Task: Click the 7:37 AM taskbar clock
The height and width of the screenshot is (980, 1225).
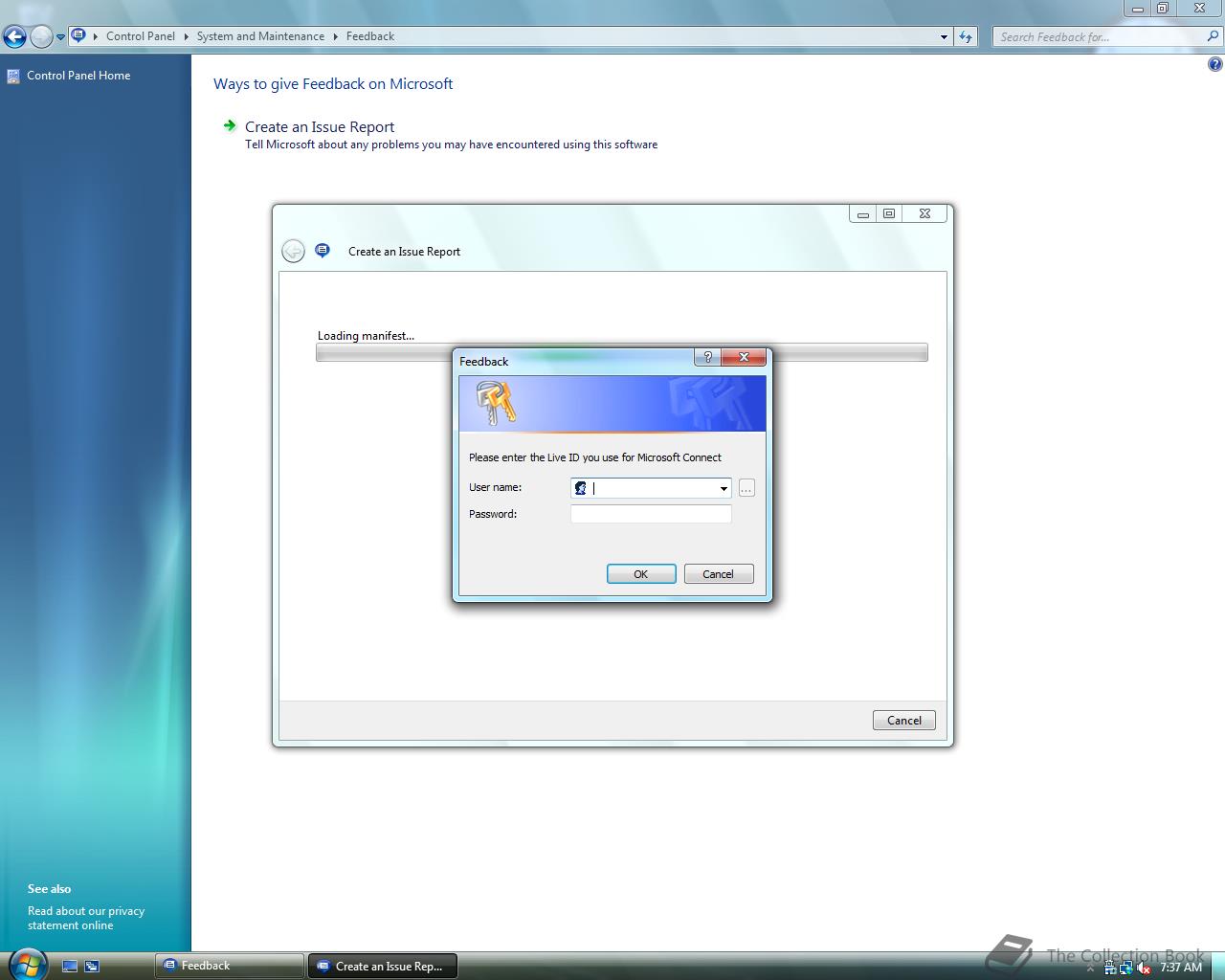Action: pyautogui.click(x=1181, y=968)
